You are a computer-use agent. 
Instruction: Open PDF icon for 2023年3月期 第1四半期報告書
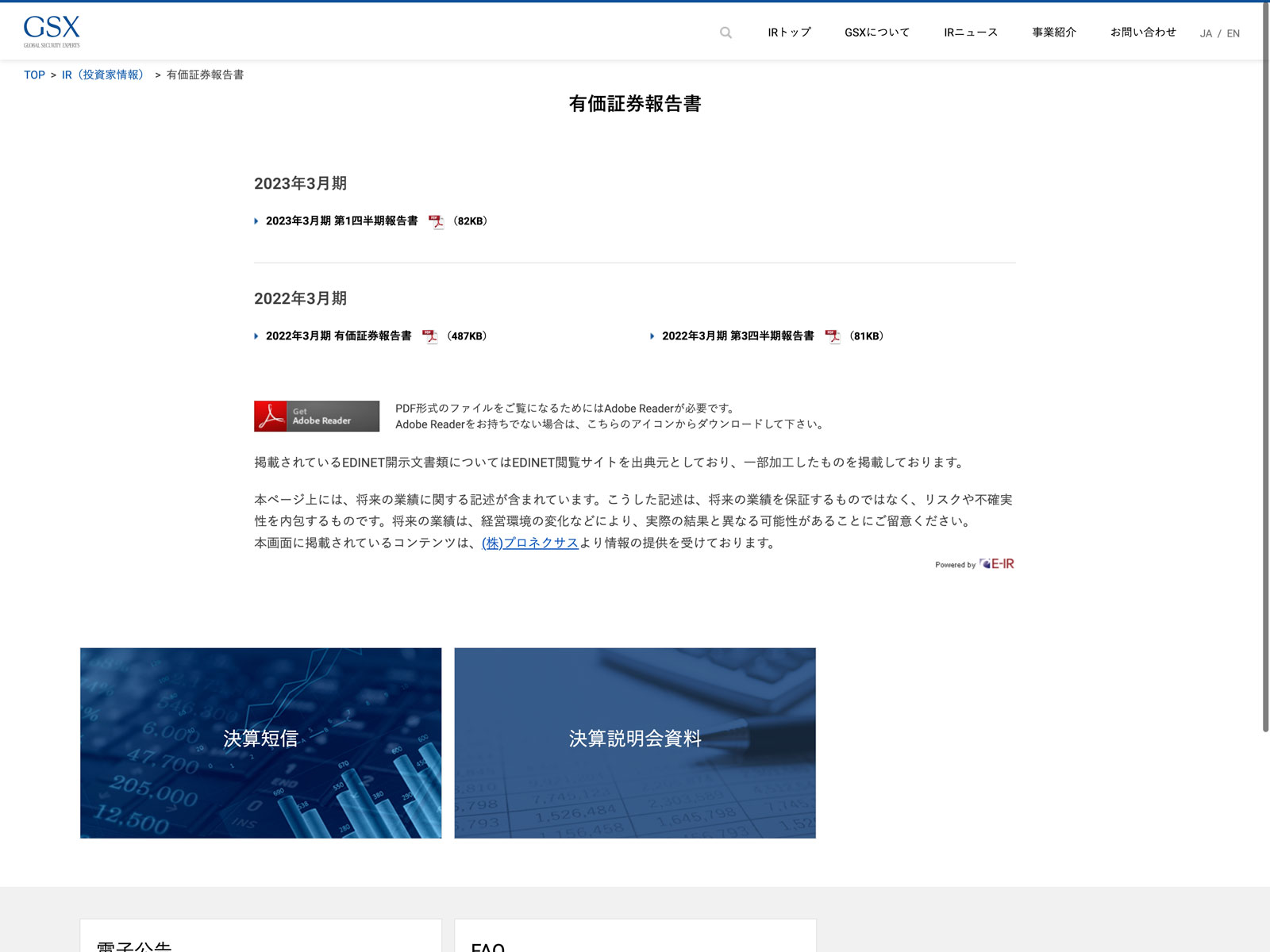pos(436,221)
